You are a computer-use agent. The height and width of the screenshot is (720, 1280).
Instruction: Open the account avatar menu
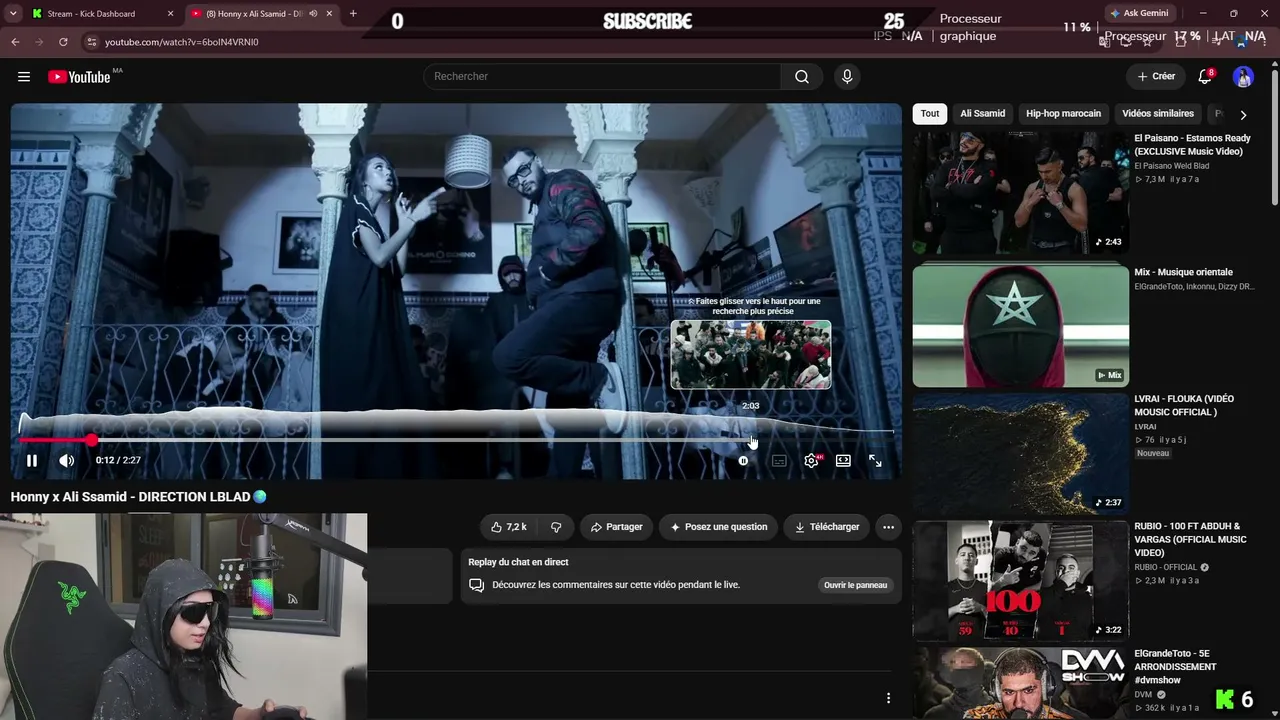point(1243,77)
